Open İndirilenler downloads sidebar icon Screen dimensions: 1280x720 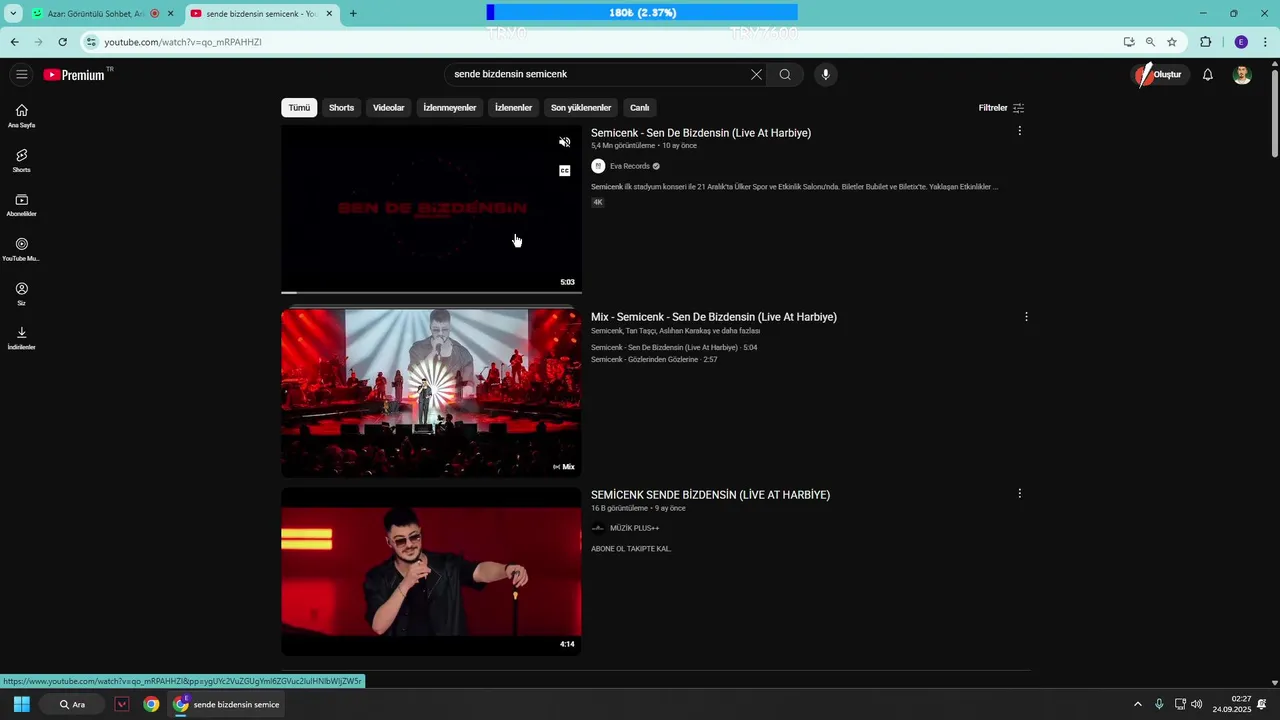point(21,338)
